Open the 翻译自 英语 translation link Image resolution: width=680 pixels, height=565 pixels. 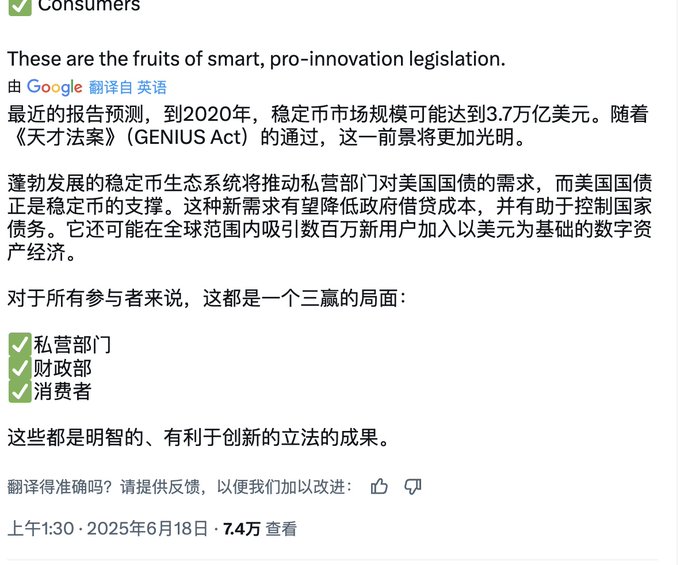[x=128, y=87]
